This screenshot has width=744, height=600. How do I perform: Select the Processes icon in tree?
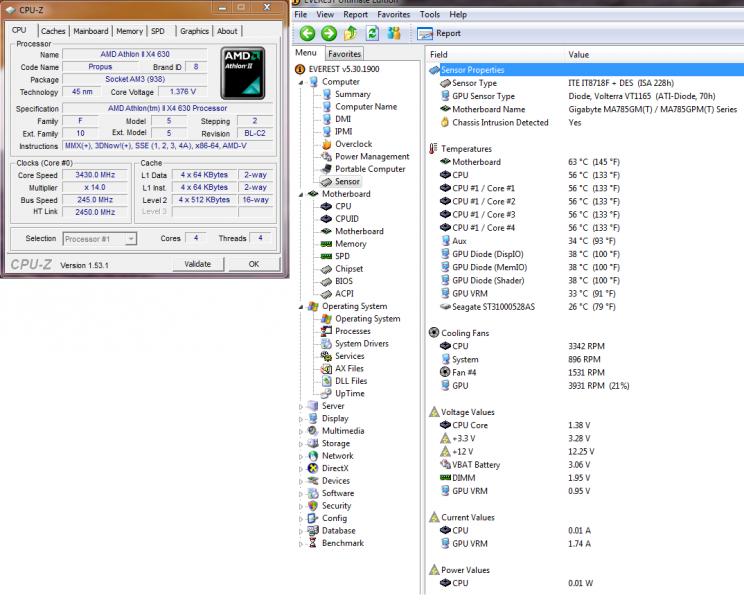pyautogui.click(x=326, y=331)
